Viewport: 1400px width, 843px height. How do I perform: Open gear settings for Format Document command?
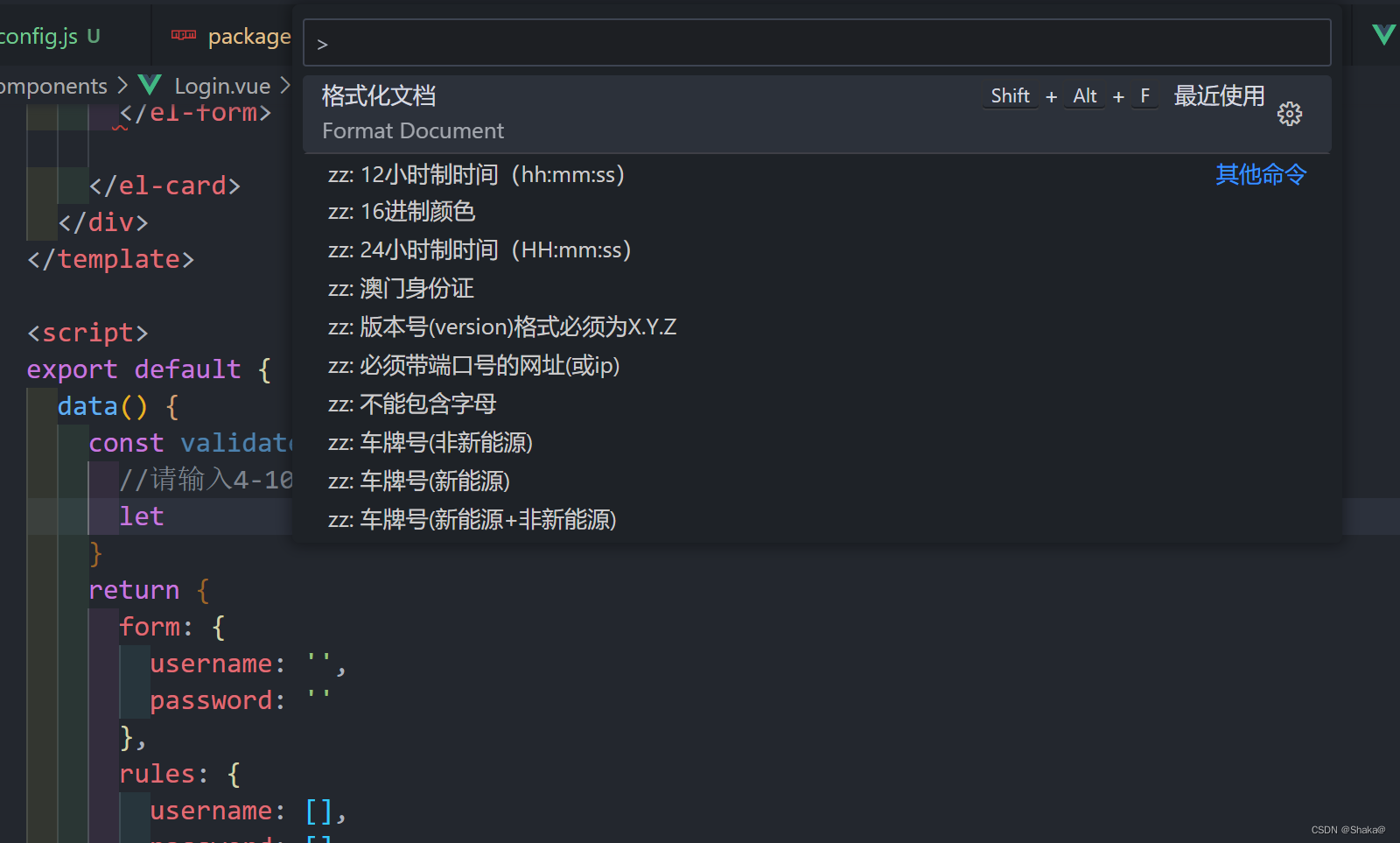(1289, 114)
